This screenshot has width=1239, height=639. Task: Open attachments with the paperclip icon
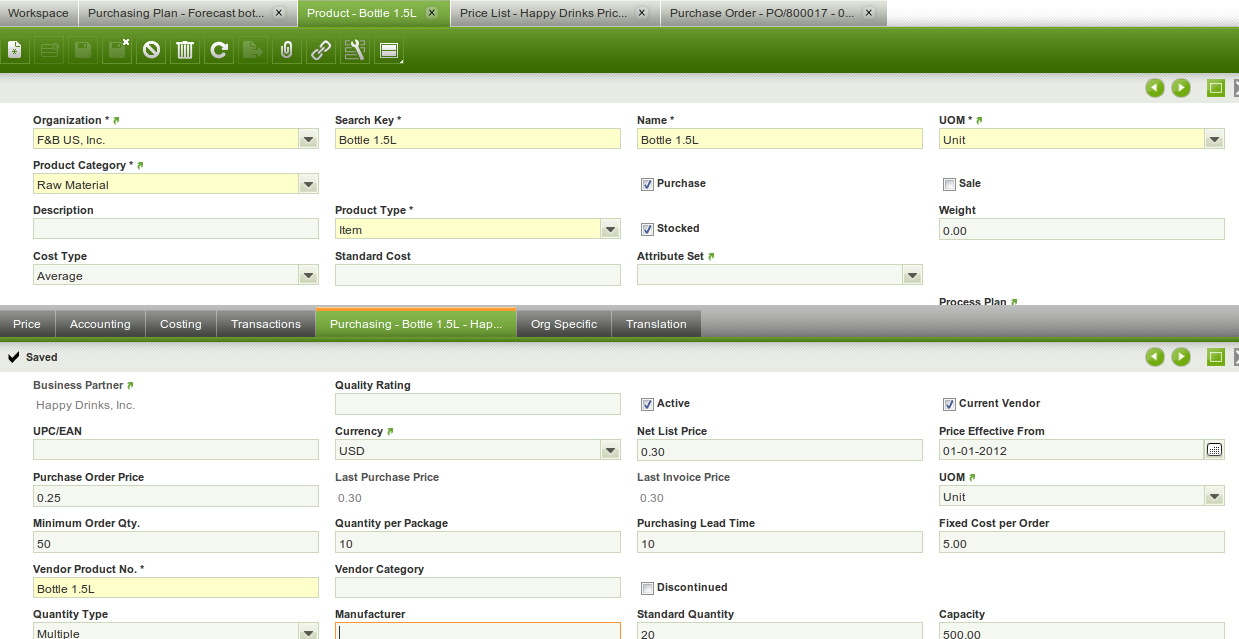[x=287, y=50]
